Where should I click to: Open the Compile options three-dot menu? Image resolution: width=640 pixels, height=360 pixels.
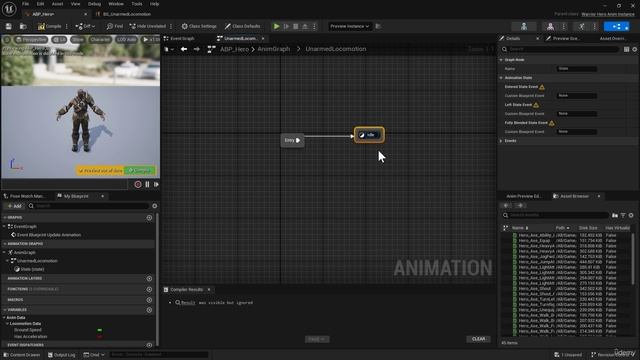click(x=67, y=26)
